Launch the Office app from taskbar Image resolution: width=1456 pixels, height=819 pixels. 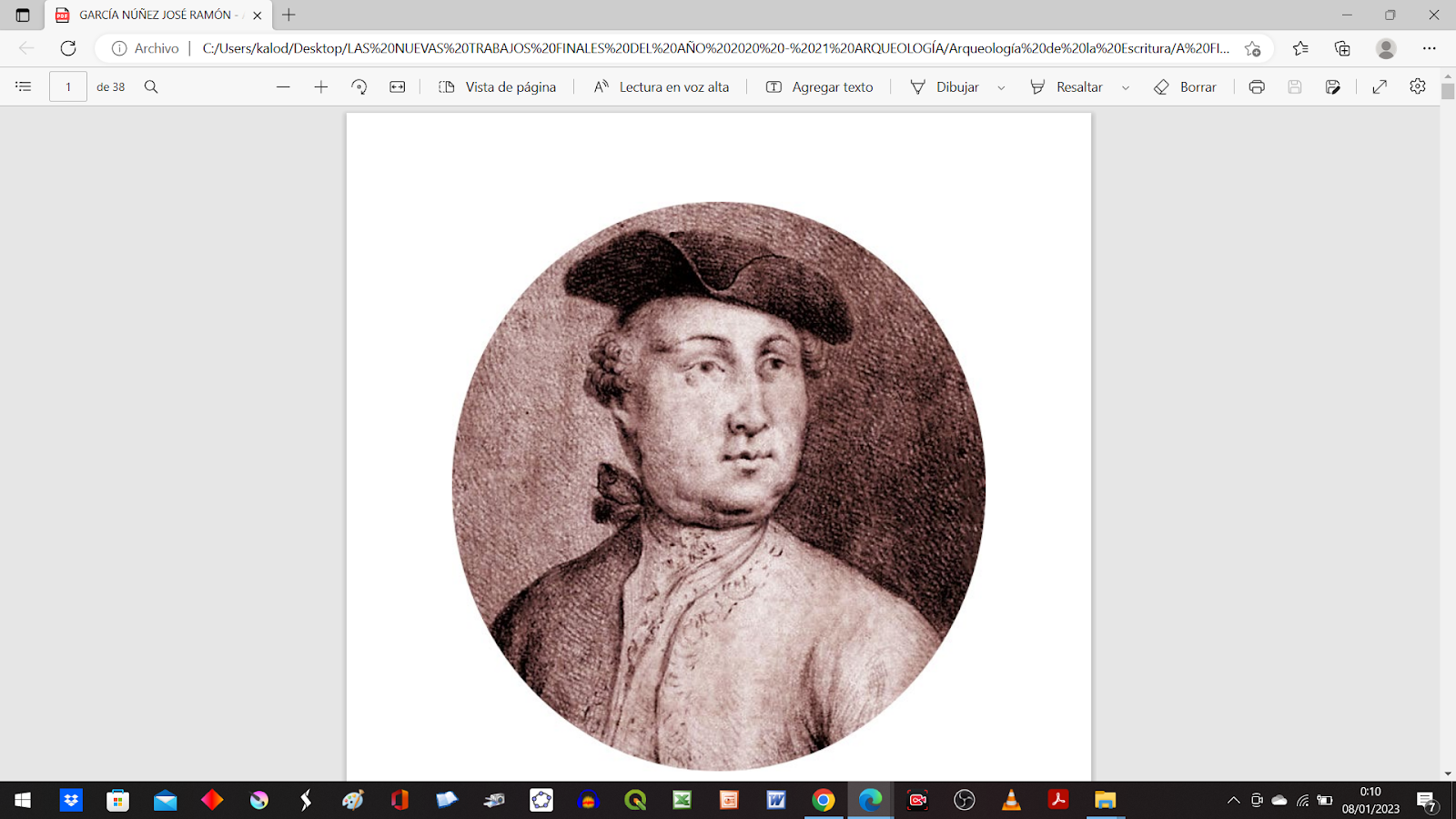[x=399, y=800]
